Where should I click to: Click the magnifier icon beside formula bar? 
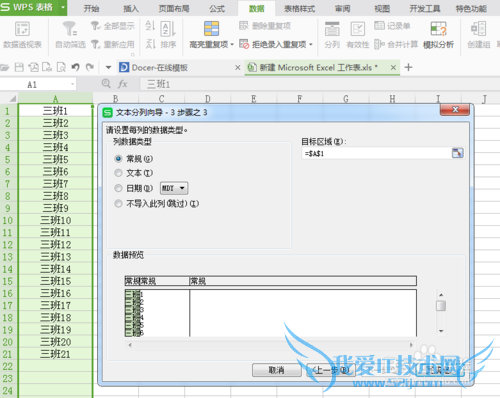pyautogui.click(x=106, y=83)
